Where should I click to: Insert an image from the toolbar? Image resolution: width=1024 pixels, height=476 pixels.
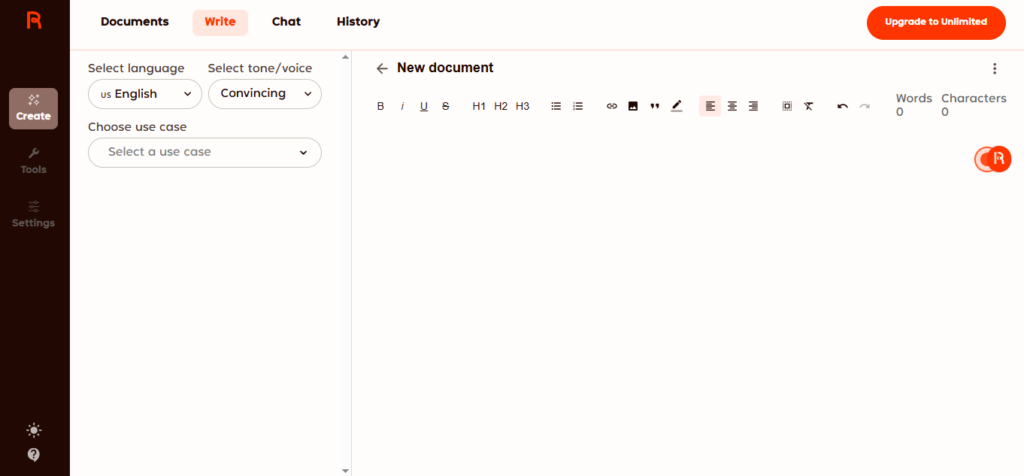(x=633, y=106)
